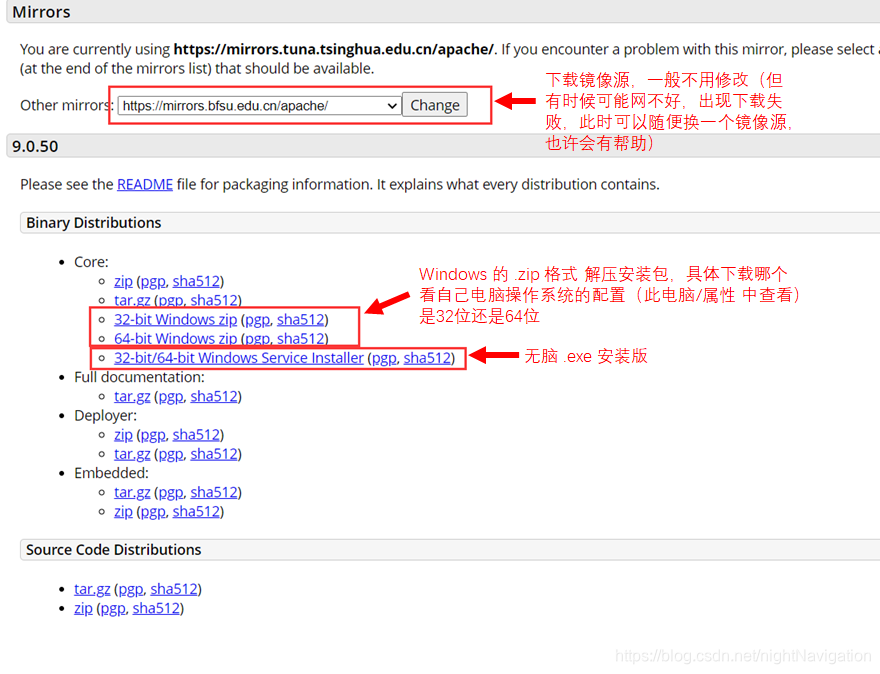
Task: Click the 'Deployer:' list label
Action: coord(106,416)
